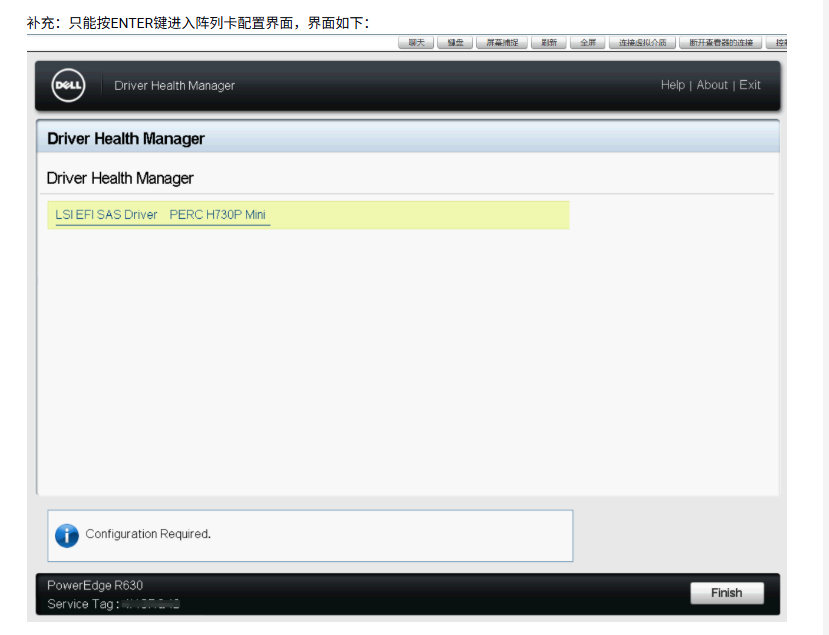Click the Dell logo icon
The height and width of the screenshot is (635, 829).
pos(68,86)
